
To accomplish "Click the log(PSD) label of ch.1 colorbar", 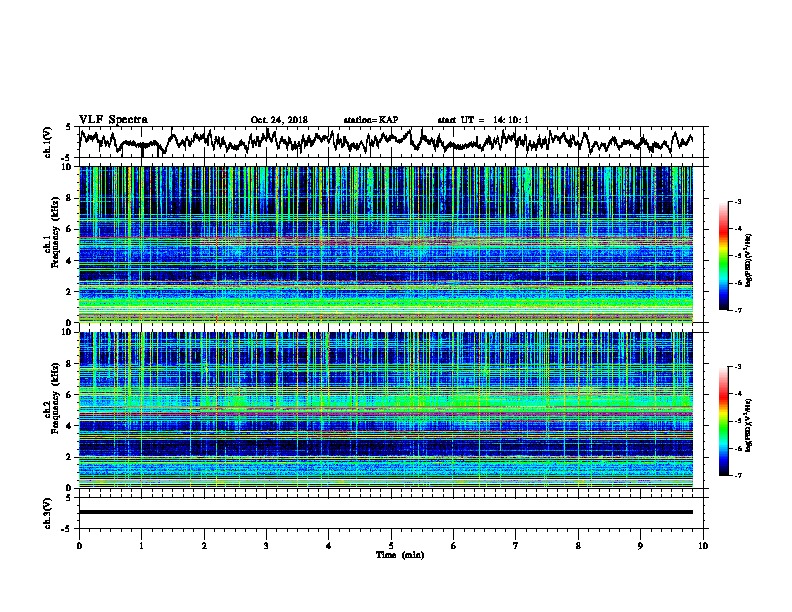I will click(749, 261).
